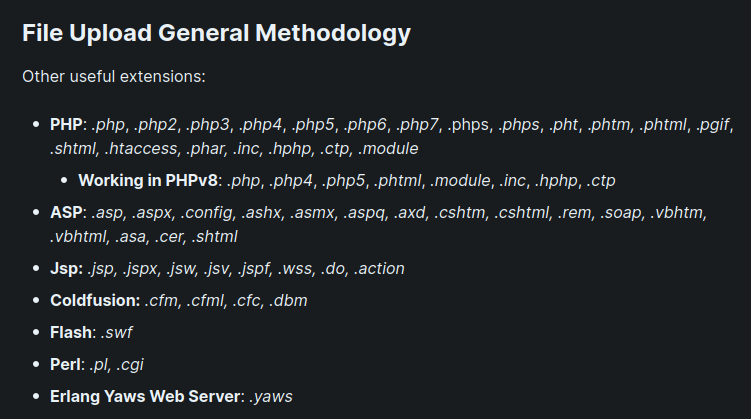Click the .action extension text

click(379, 269)
